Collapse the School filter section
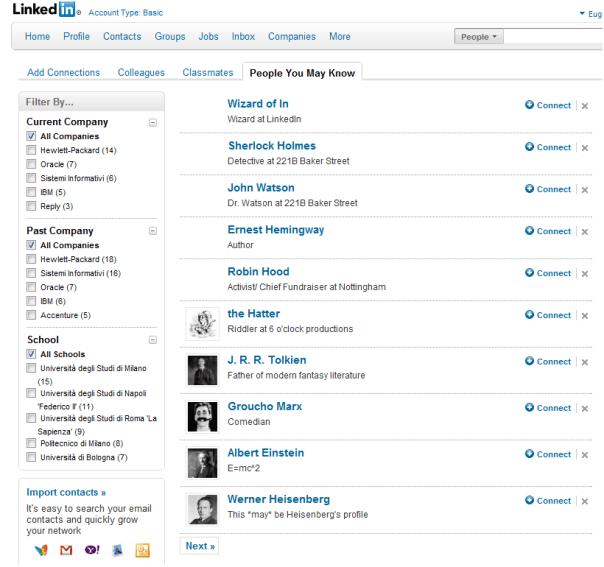The height and width of the screenshot is (567, 604). [152, 340]
